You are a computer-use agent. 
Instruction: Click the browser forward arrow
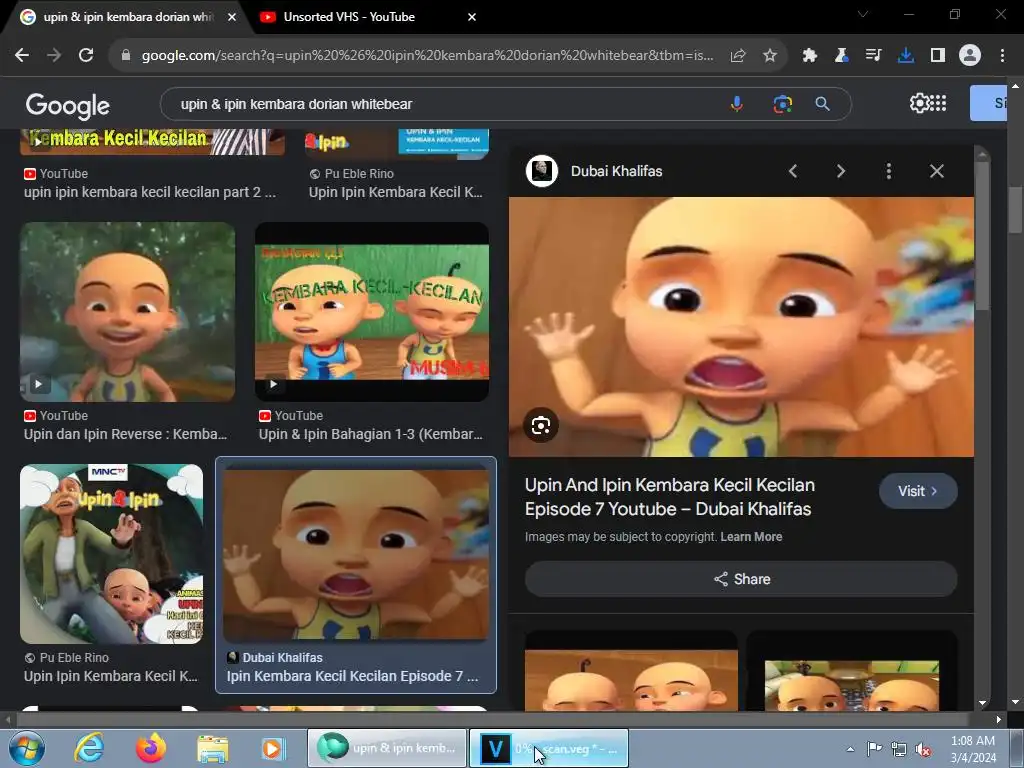(x=54, y=56)
